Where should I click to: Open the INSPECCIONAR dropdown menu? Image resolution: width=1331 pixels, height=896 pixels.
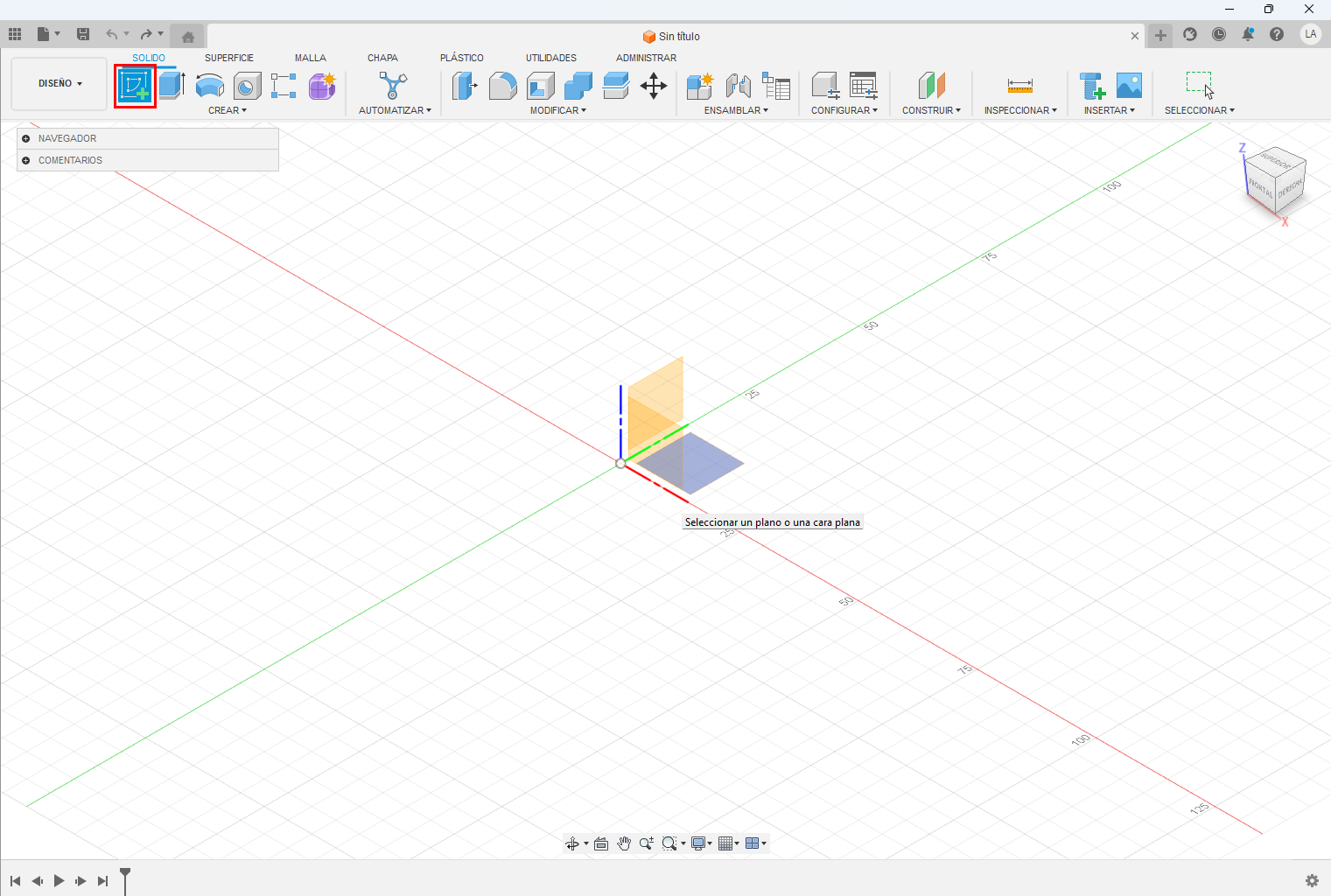pos(1020,110)
